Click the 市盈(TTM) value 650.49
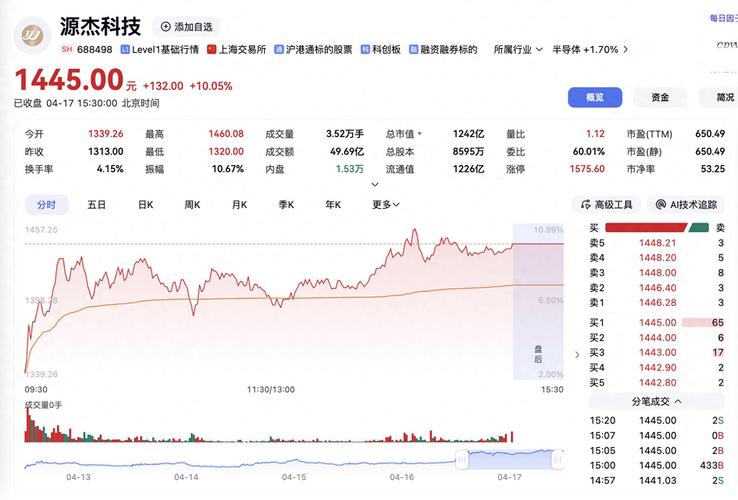The image size is (738, 500). click(710, 134)
